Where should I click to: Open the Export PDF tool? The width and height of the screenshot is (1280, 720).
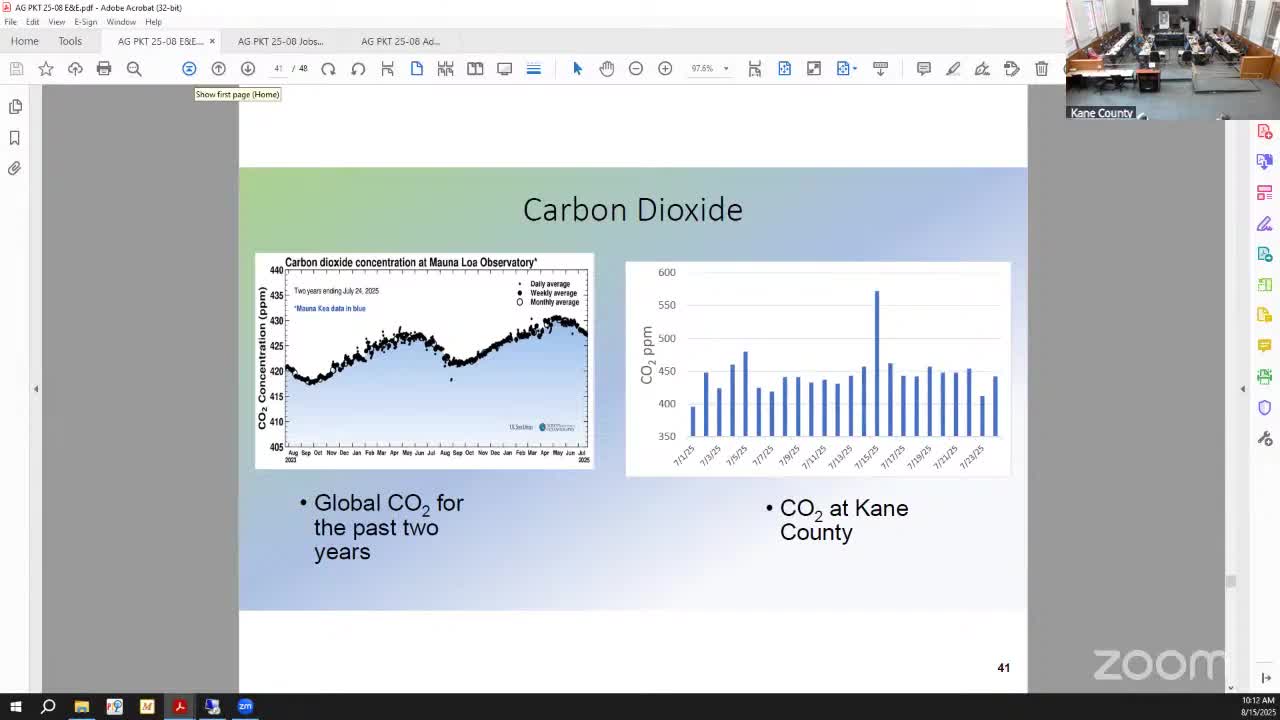click(1265, 161)
